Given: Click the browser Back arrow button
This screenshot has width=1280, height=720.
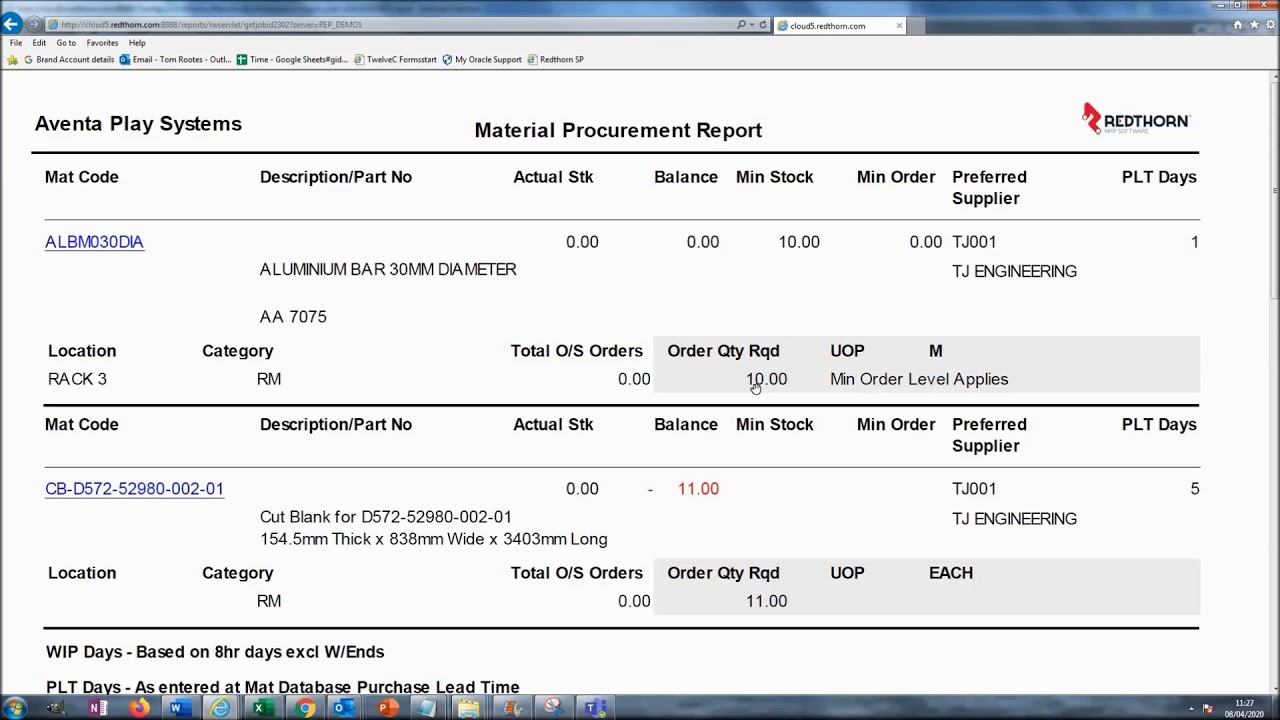Looking at the screenshot, I should coord(12,24).
